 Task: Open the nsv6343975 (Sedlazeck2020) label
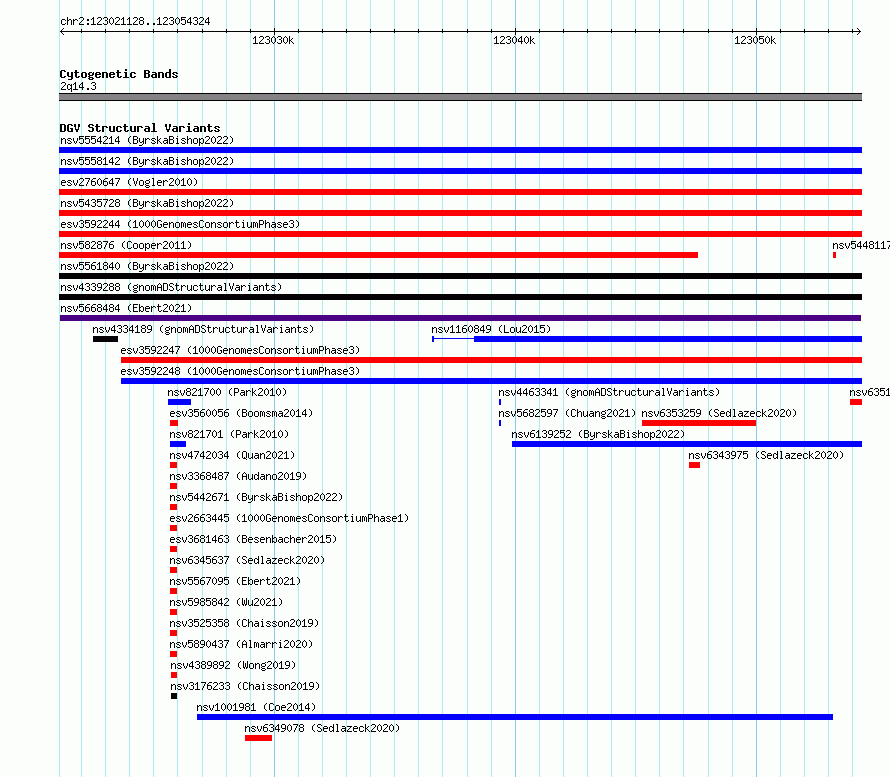click(x=766, y=455)
